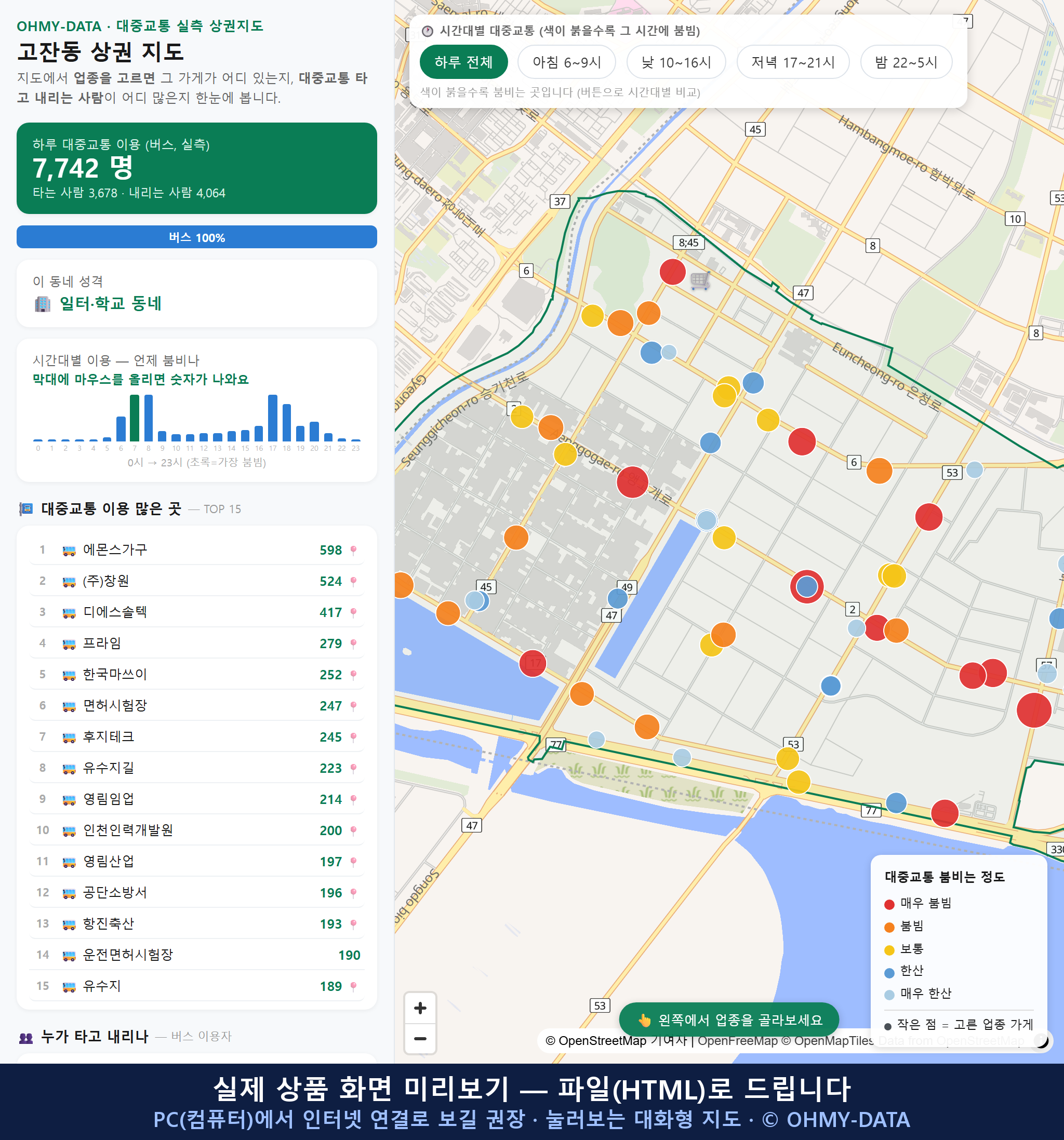
Task: Click bus icon for (주)창원 row
Action: pyautogui.click(x=69, y=582)
